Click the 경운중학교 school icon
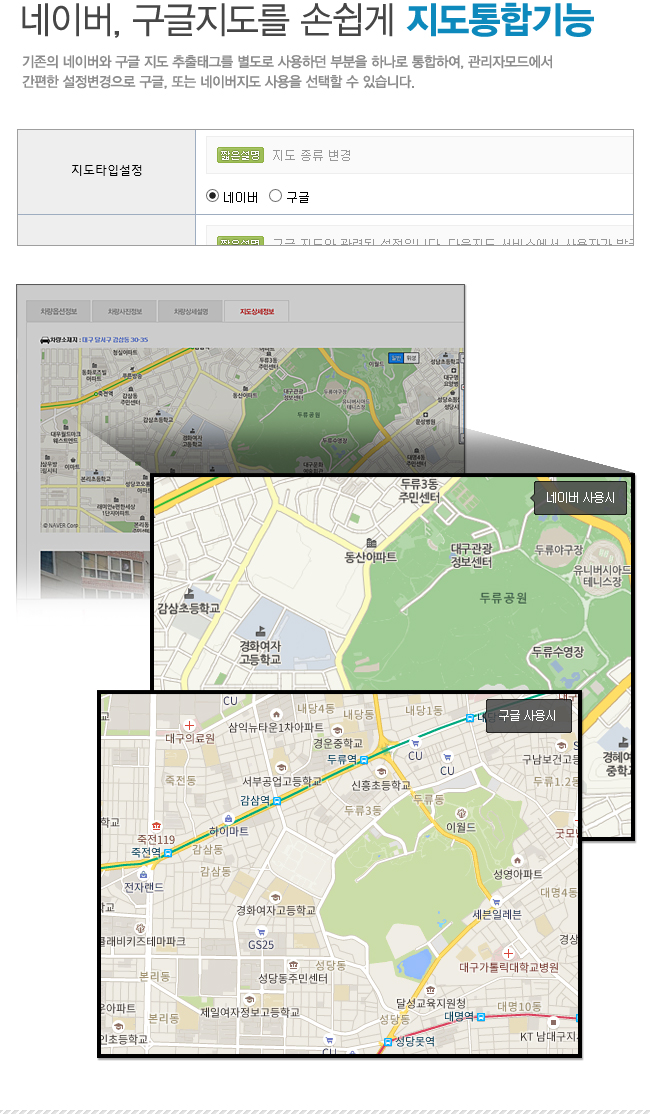650x1114 pixels. coord(337,730)
